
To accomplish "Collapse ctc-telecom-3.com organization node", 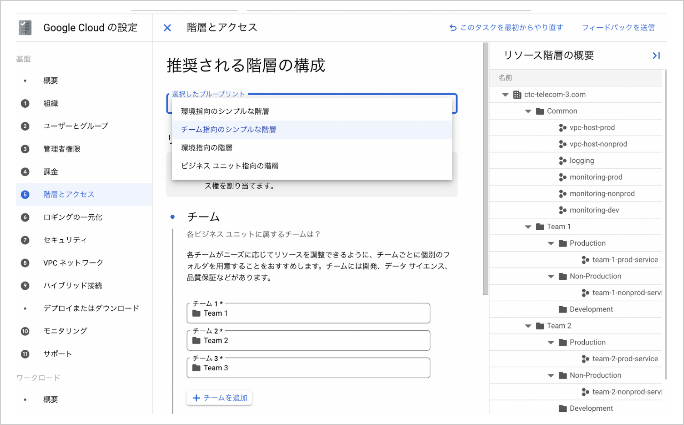I will pyautogui.click(x=505, y=95).
